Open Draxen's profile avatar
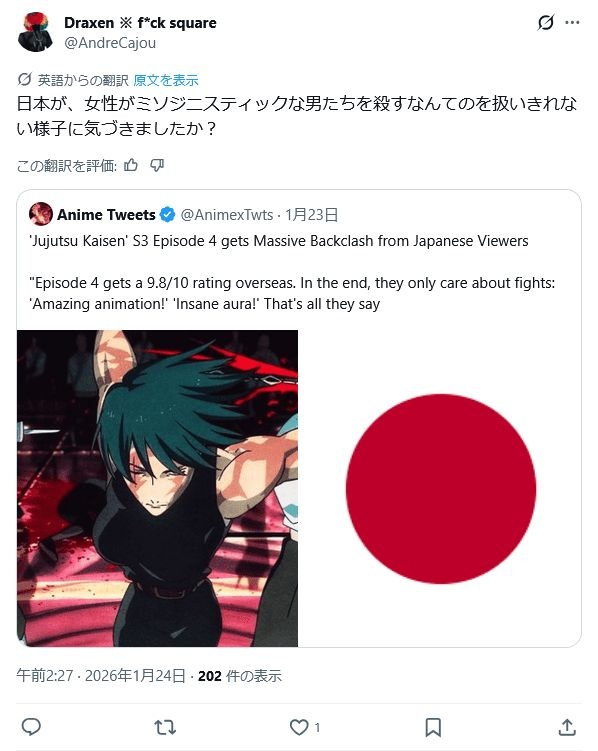The height and width of the screenshot is (751, 598). pos(35,32)
